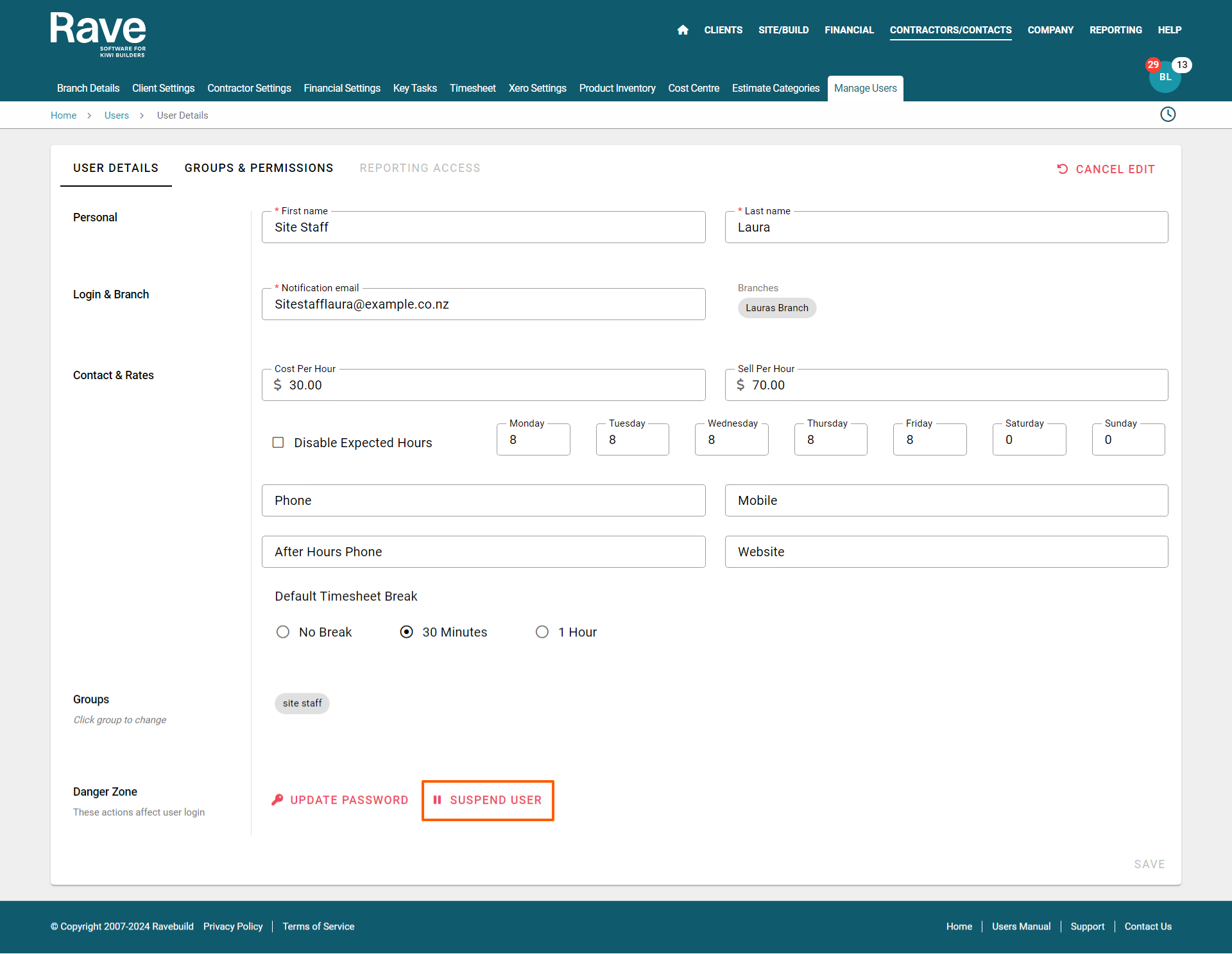Image resolution: width=1232 pixels, height=954 pixels.
Task: Click the Lauras Branch chip
Action: click(776, 308)
